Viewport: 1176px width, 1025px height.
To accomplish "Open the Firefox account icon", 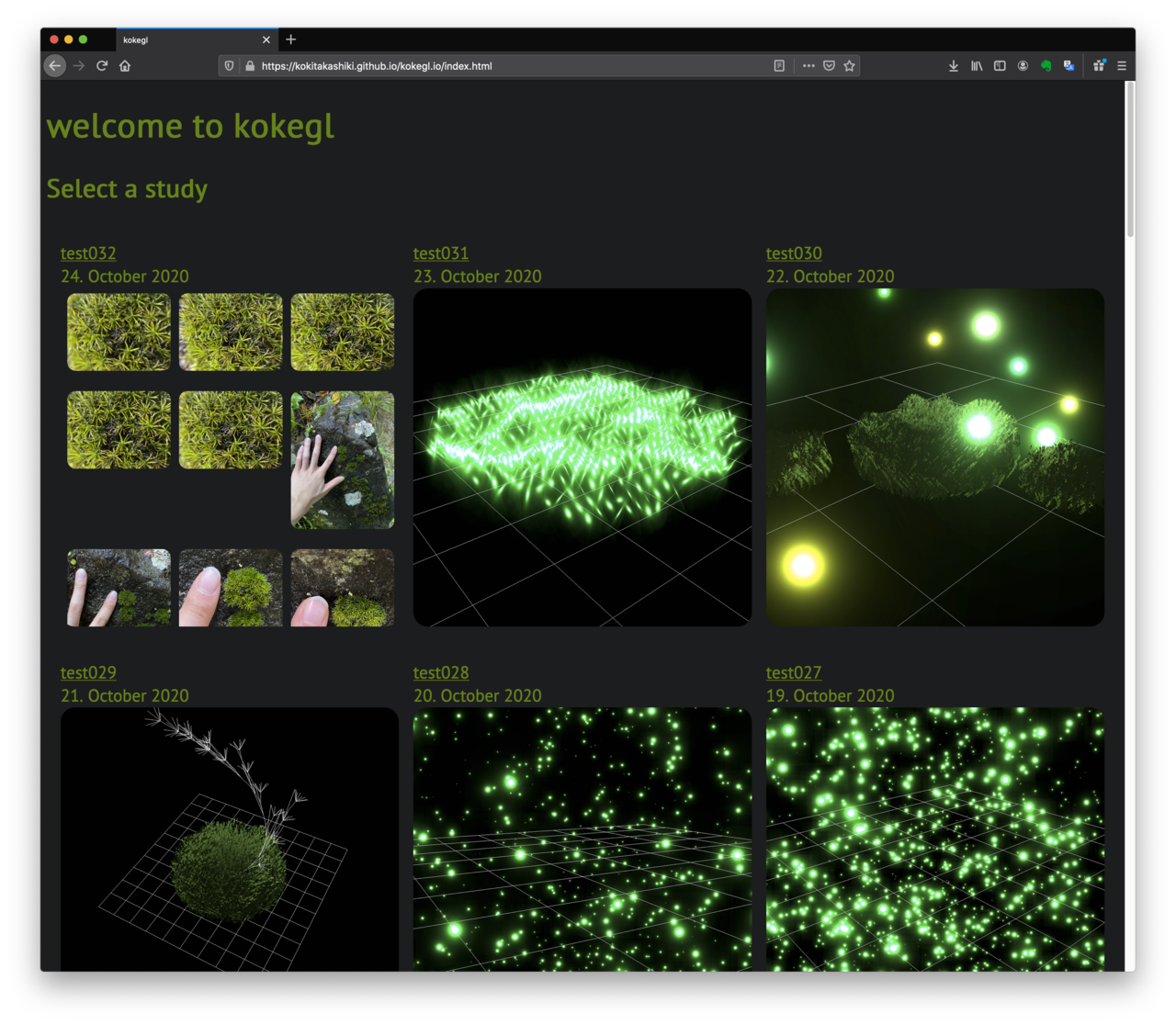I will coord(1023,66).
